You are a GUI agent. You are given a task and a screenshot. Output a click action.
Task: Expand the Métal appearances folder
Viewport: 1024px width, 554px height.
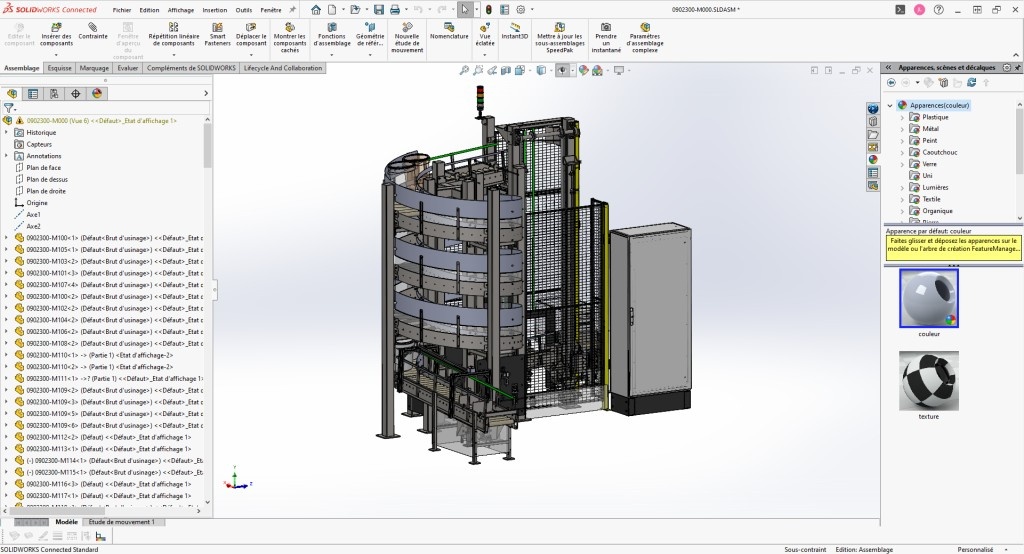(x=902, y=129)
